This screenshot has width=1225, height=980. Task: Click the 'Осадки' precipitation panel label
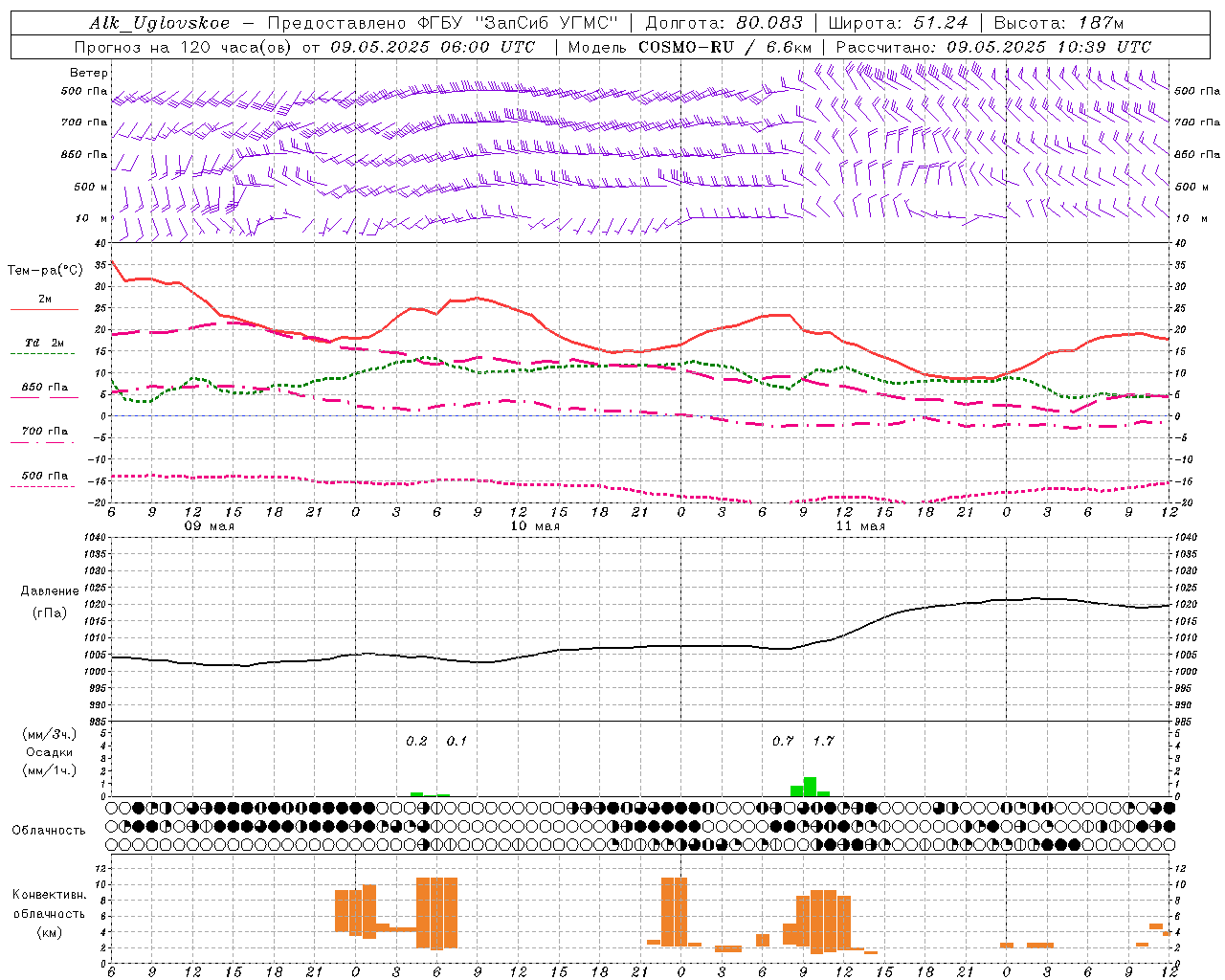pos(49,752)
